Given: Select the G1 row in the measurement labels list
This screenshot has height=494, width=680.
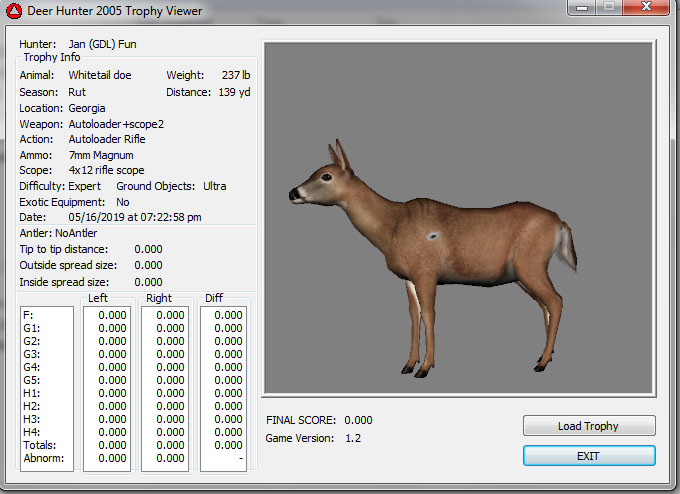Looking at the screenshot, I should [x=30, y=328].
